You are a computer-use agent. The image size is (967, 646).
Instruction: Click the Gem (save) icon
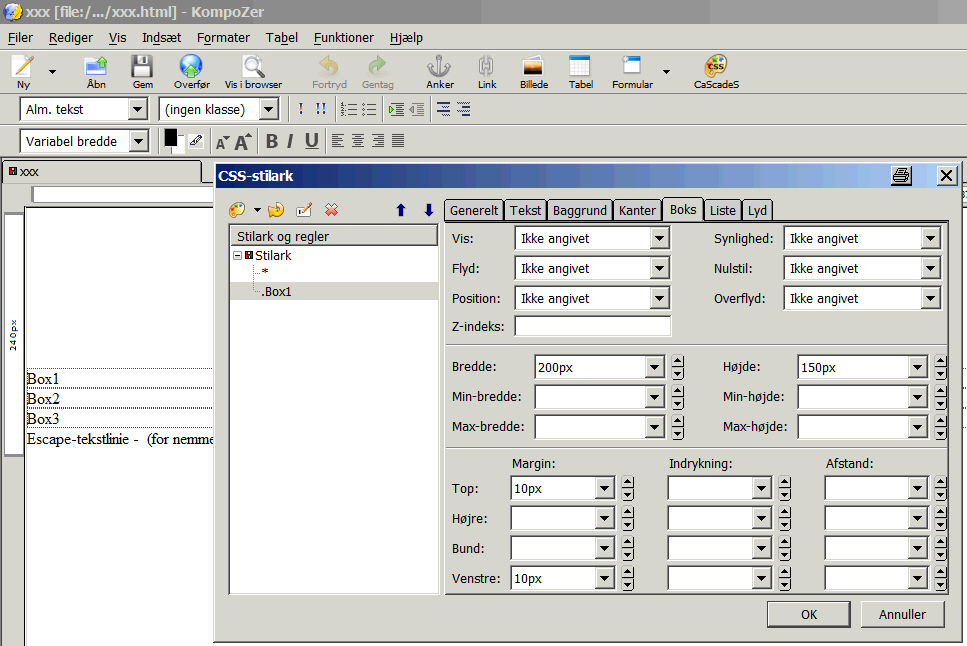tap(143, 68)
